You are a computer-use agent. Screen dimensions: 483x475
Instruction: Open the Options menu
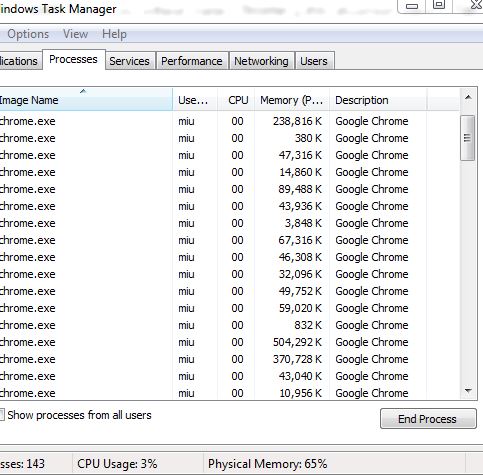(x=28, y=34)
